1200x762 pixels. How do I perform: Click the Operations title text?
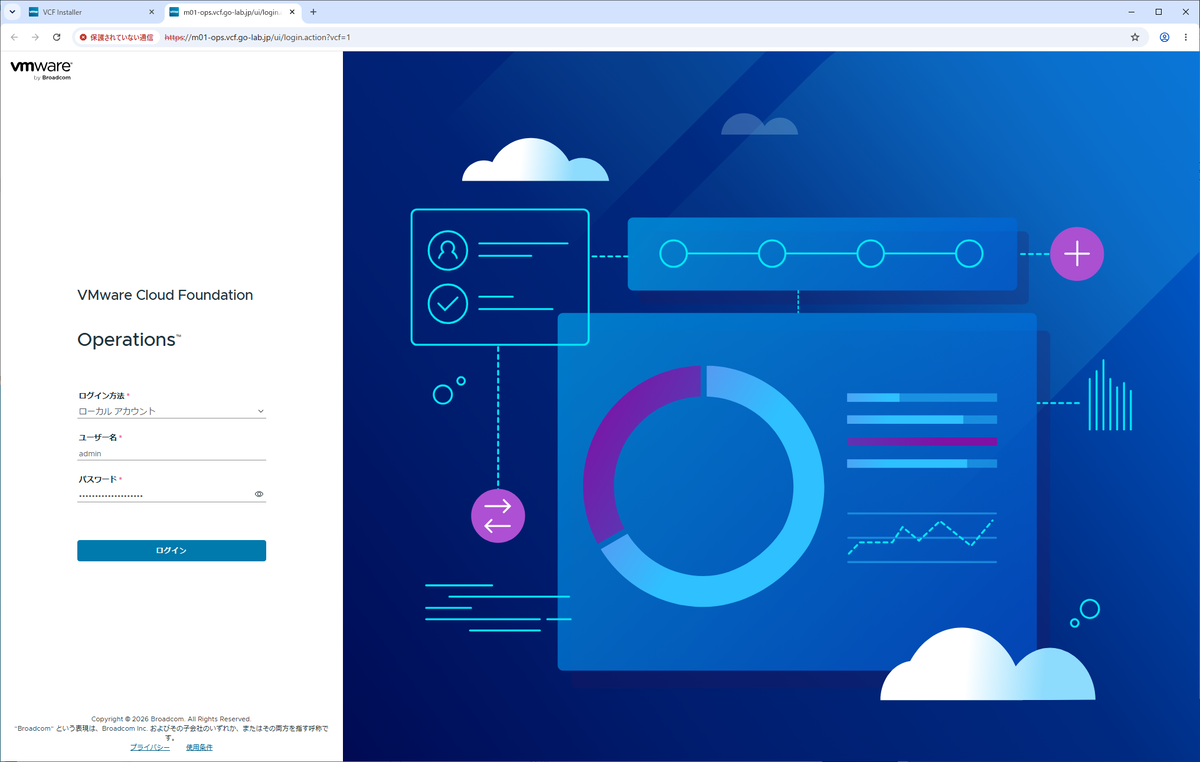coord(129,340)
